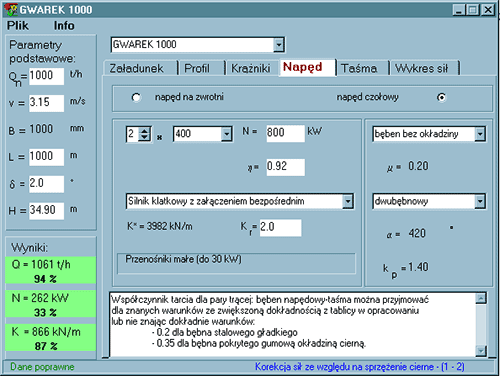Click the δ angle field showing 2.0
The height and width of the screenshot is (376, 500).
click(46, 184)
